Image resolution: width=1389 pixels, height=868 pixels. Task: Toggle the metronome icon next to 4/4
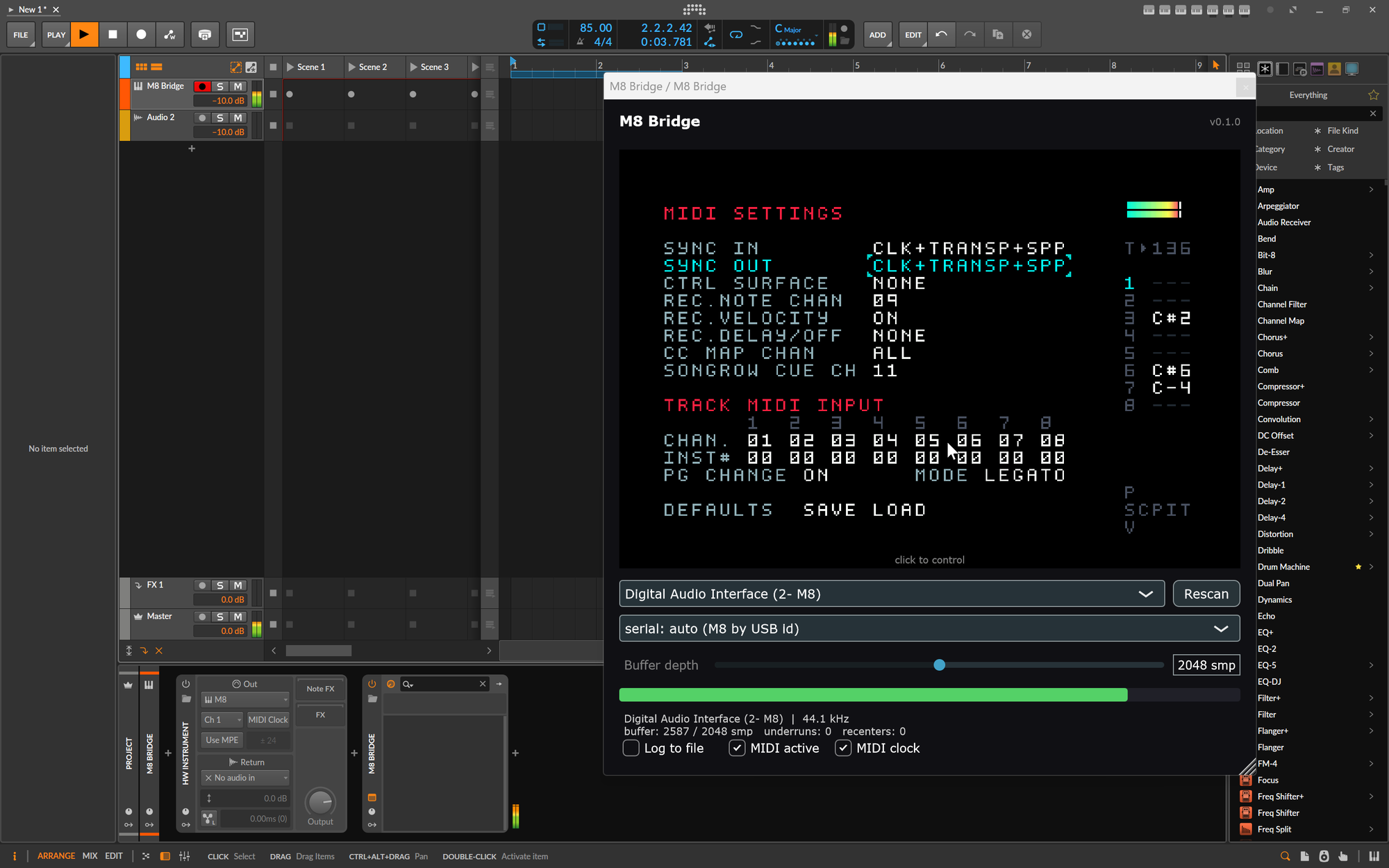click(580, 42)
